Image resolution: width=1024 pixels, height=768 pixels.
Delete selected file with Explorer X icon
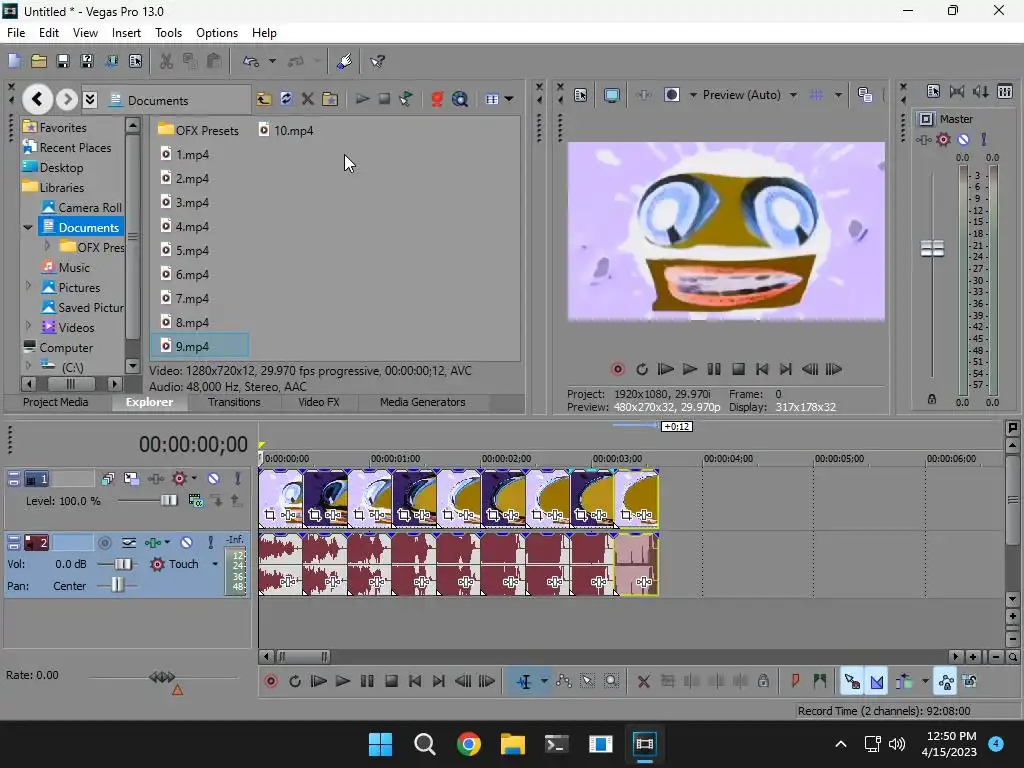(x=308, y=99)
